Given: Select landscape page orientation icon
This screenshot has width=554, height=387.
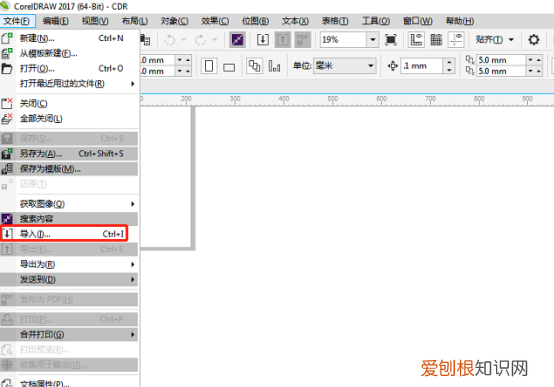Looking at the screenshot, I should 229,66.
